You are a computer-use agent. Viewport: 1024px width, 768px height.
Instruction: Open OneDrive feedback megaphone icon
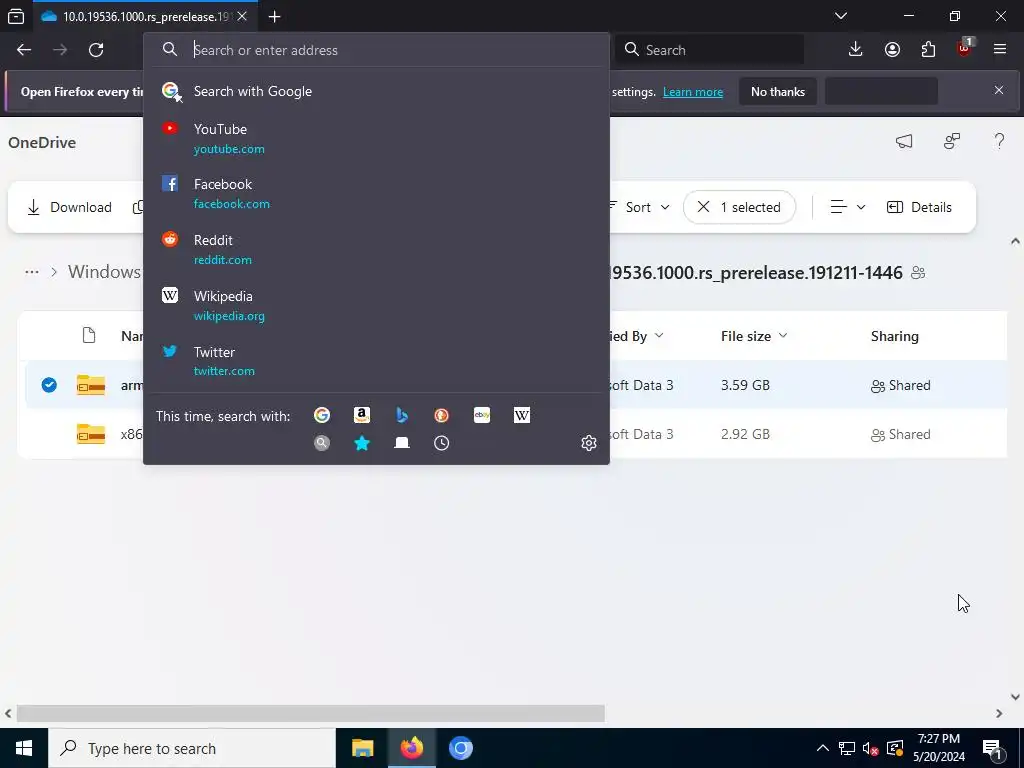coord(904,141)
